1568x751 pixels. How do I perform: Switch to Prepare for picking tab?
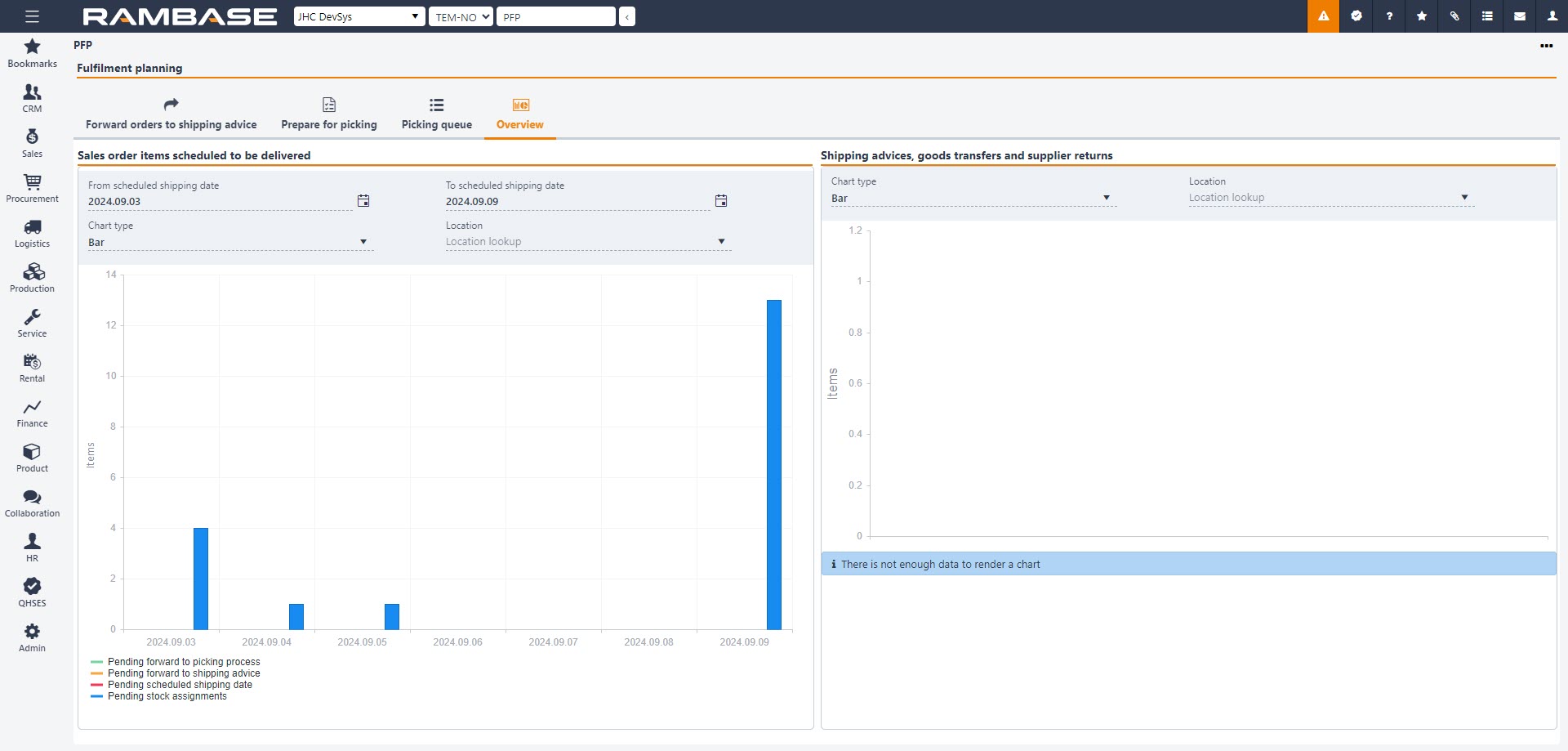pyautogui.click(x=329, y=114)
